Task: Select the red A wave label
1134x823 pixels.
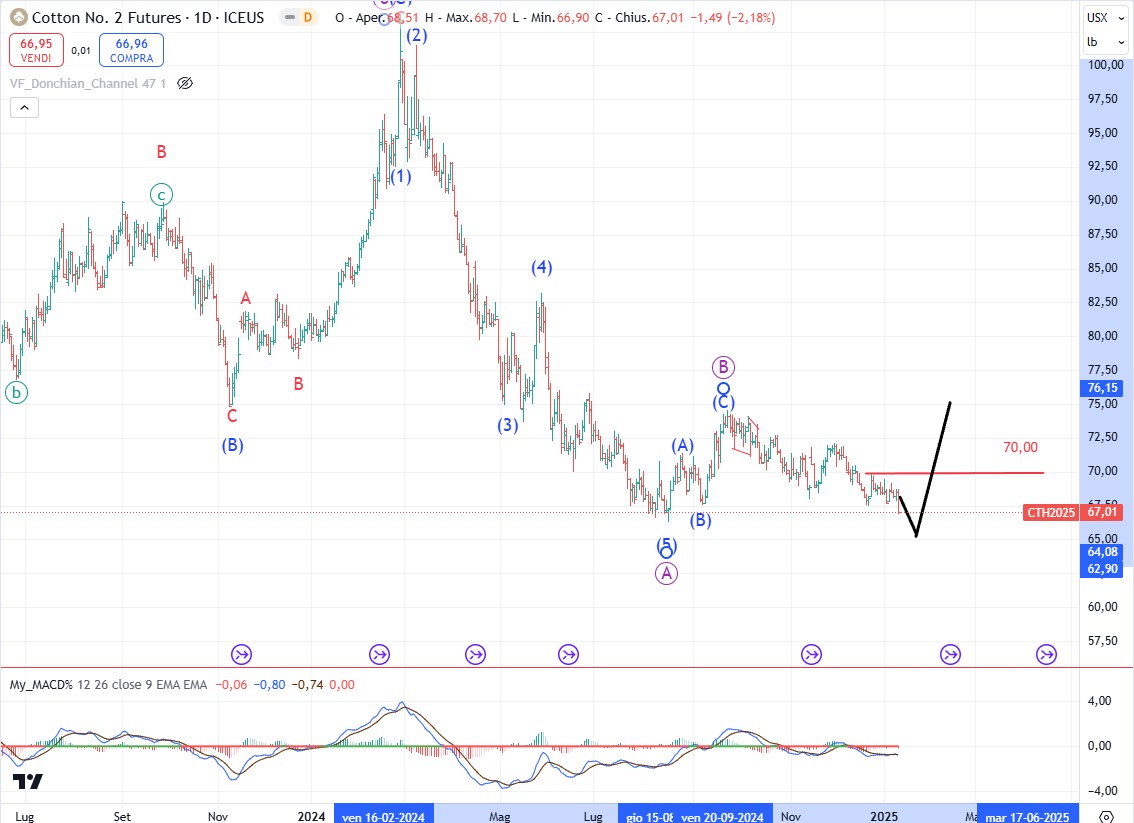Action: (246, 298)
